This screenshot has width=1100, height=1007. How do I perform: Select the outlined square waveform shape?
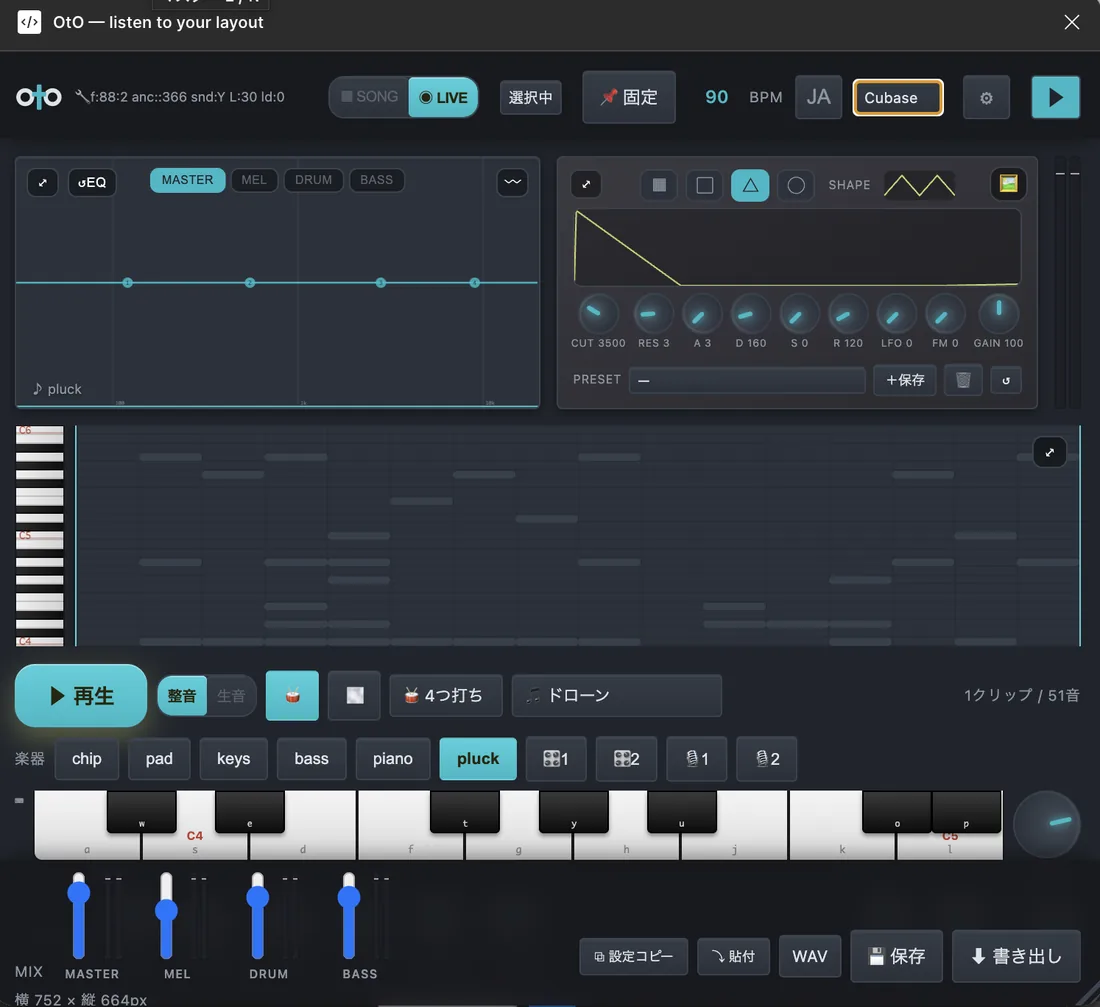click(x=704, y=185)
